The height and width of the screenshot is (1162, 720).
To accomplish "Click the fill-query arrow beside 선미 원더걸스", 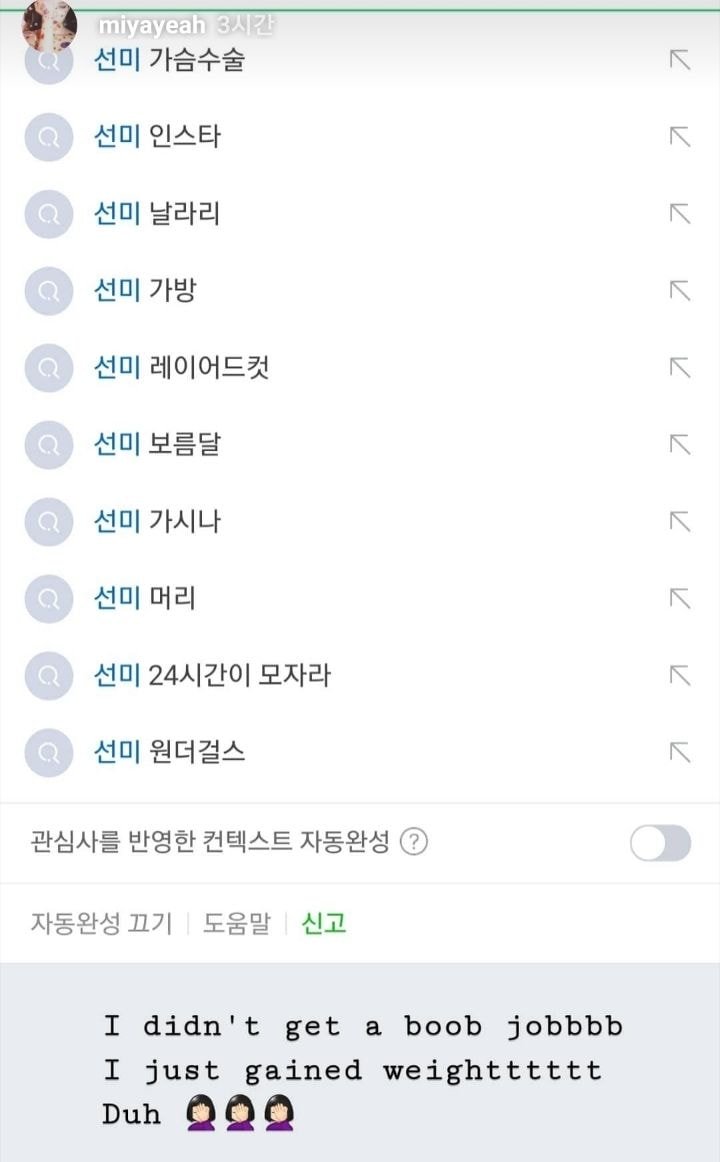I will point(680,752).
